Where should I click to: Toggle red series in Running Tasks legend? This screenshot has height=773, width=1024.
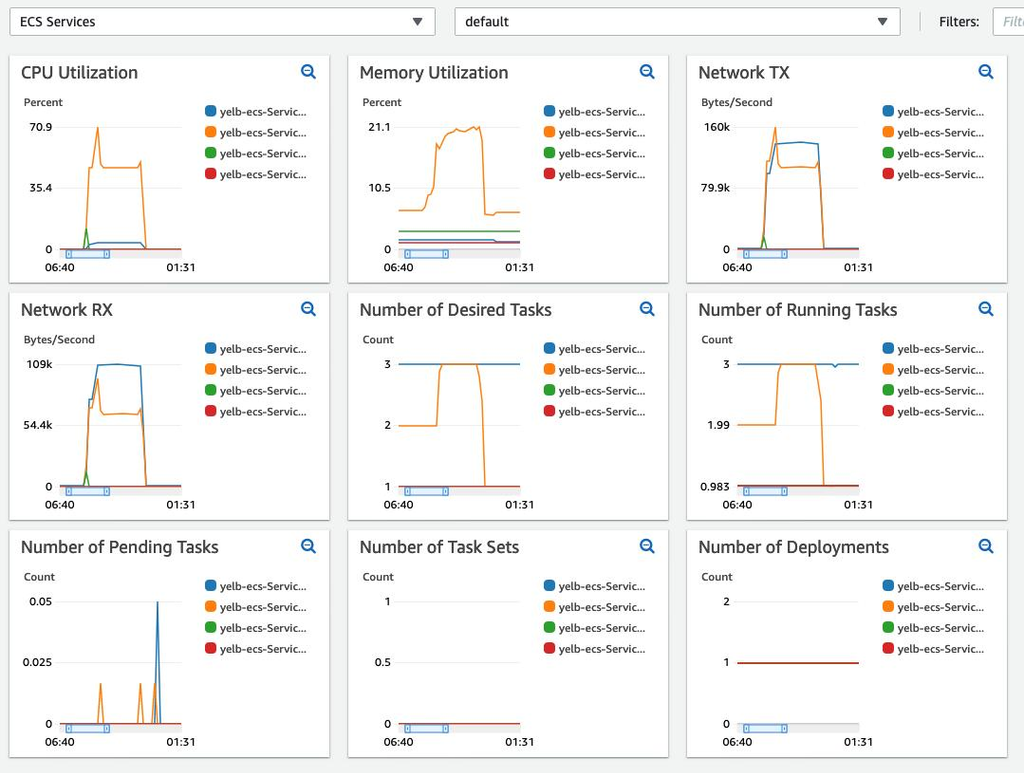tap(933, 411)
